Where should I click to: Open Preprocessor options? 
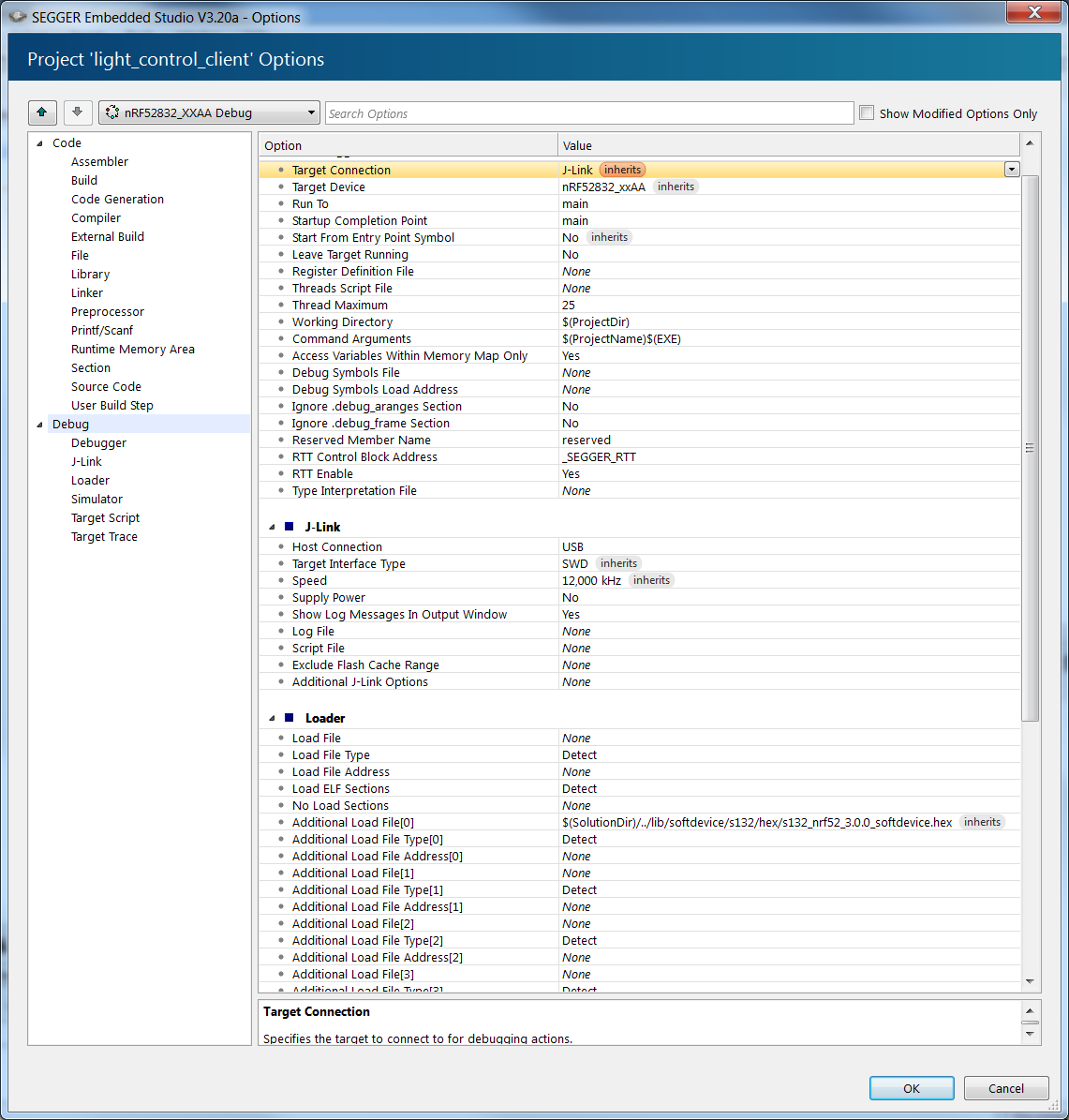pos(107,311)
